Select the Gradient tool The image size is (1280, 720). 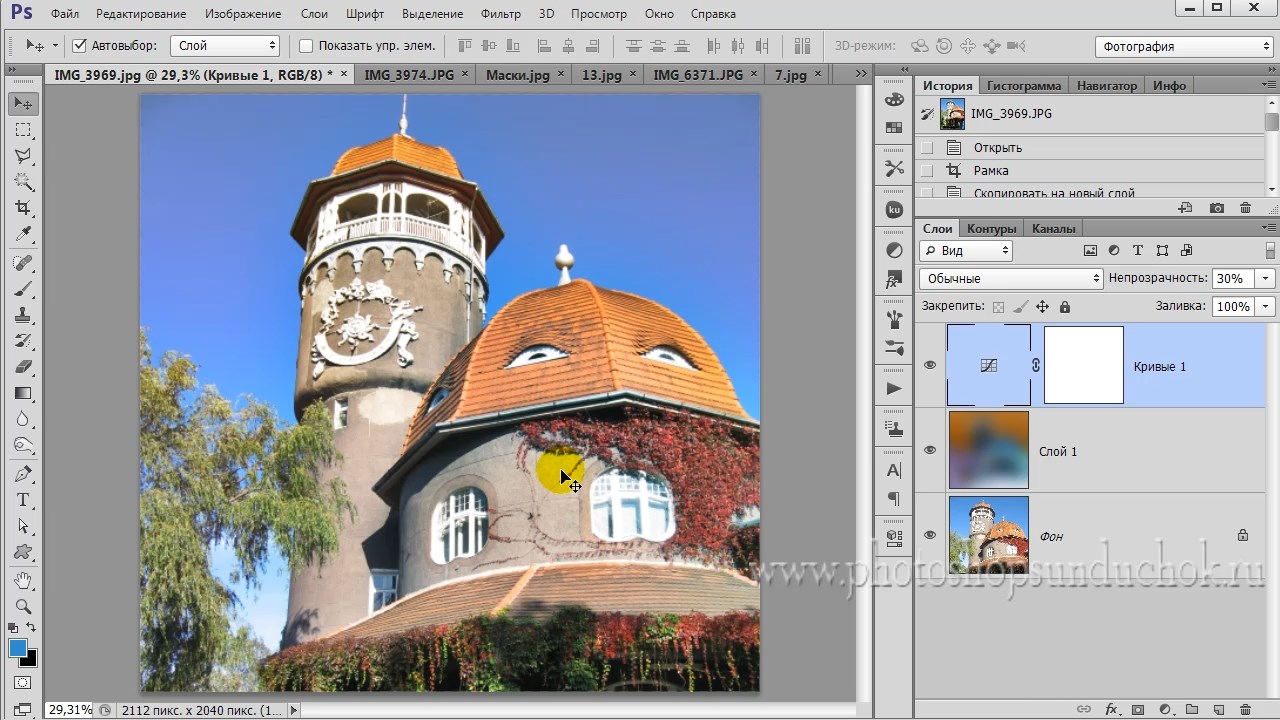[23, 393]
